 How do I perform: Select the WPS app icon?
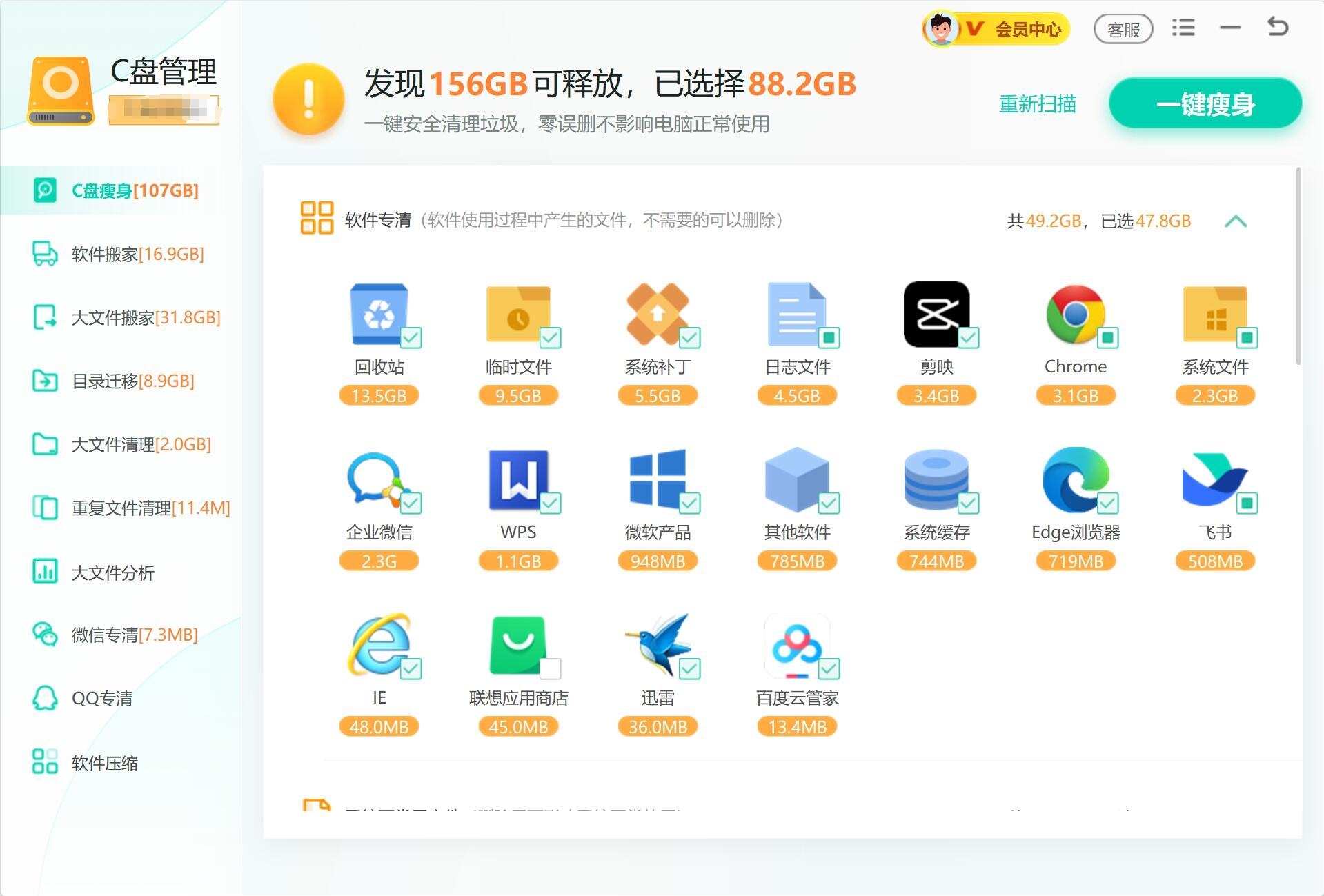tap(518, 479)
